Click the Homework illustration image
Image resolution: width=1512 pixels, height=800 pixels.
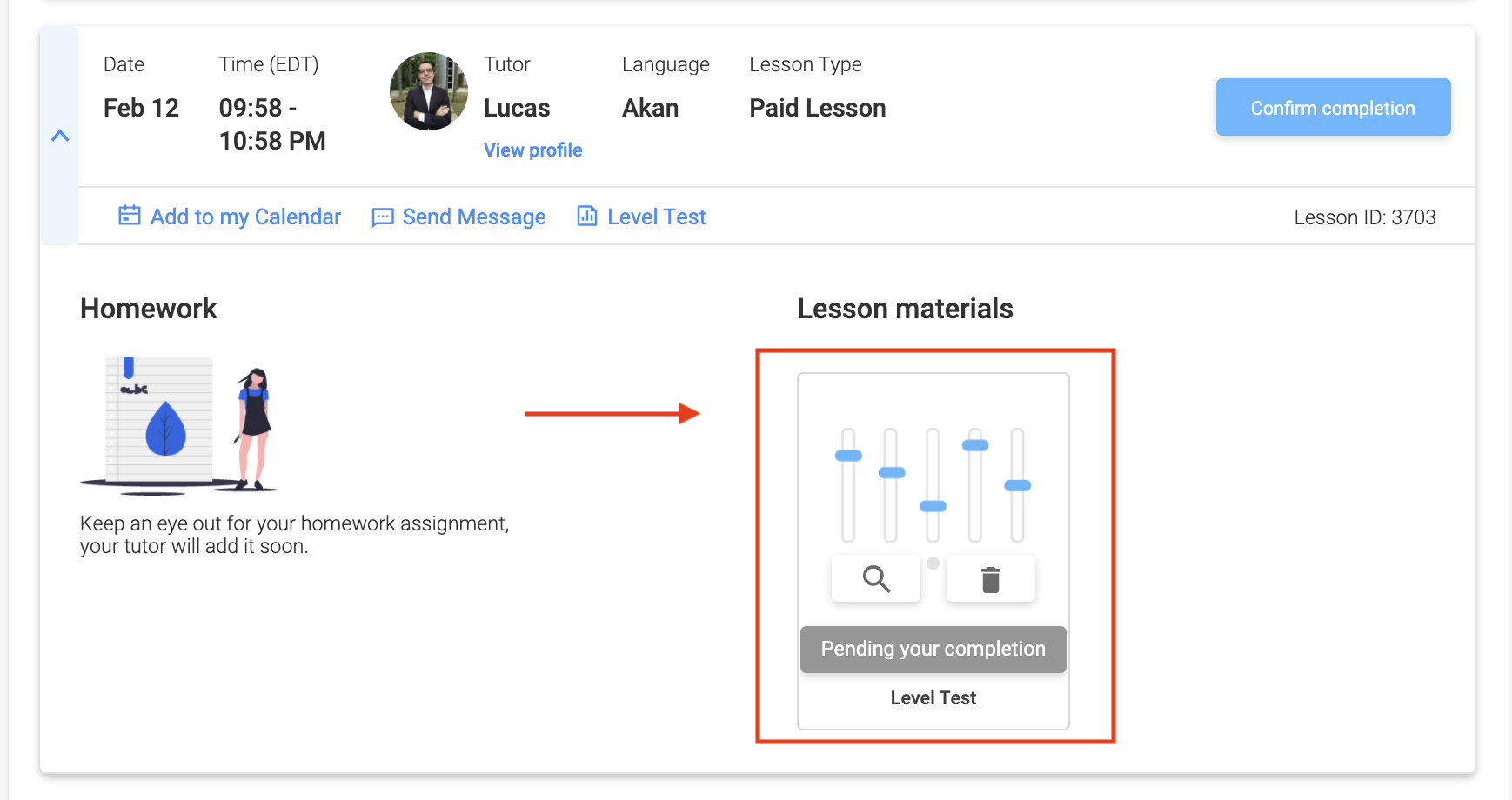tap(179, 425)
